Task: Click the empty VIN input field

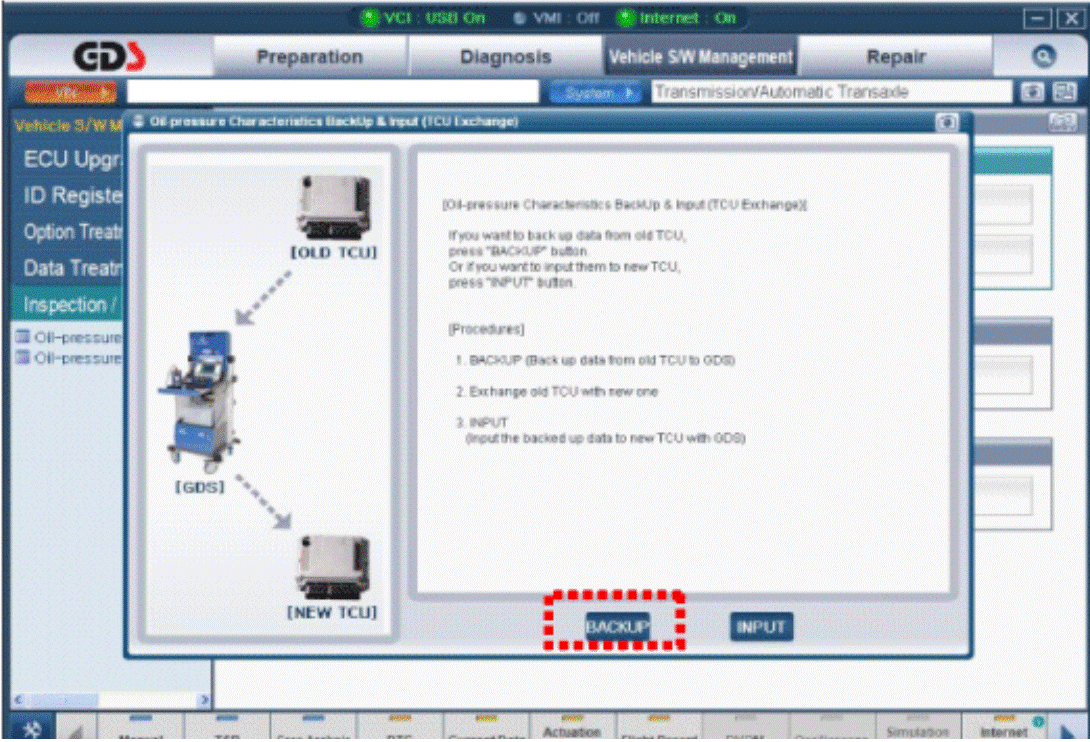Action: coord(332,92)
